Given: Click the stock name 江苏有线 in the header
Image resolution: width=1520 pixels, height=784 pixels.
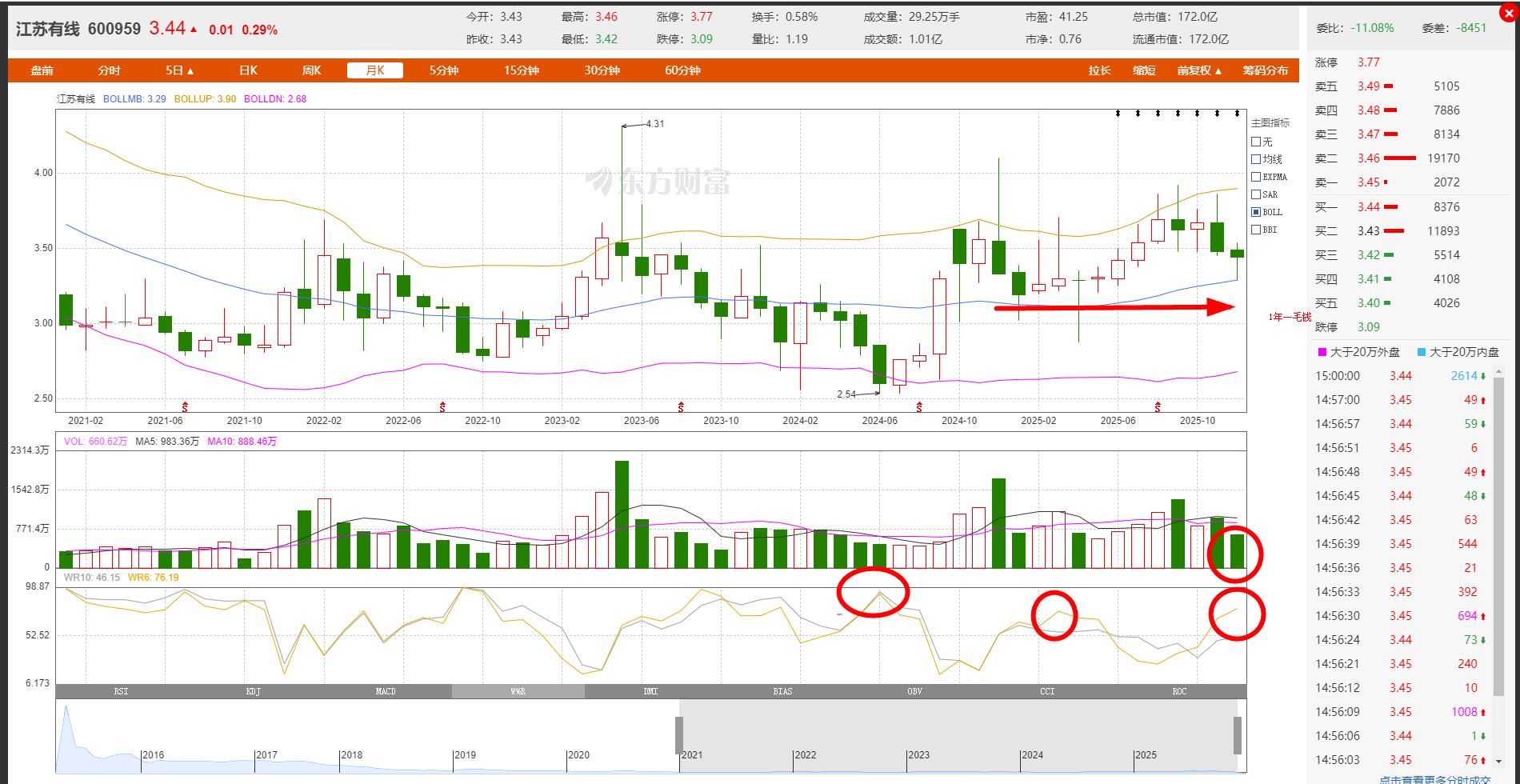Looking at the screenshot, I should [48, 29].
